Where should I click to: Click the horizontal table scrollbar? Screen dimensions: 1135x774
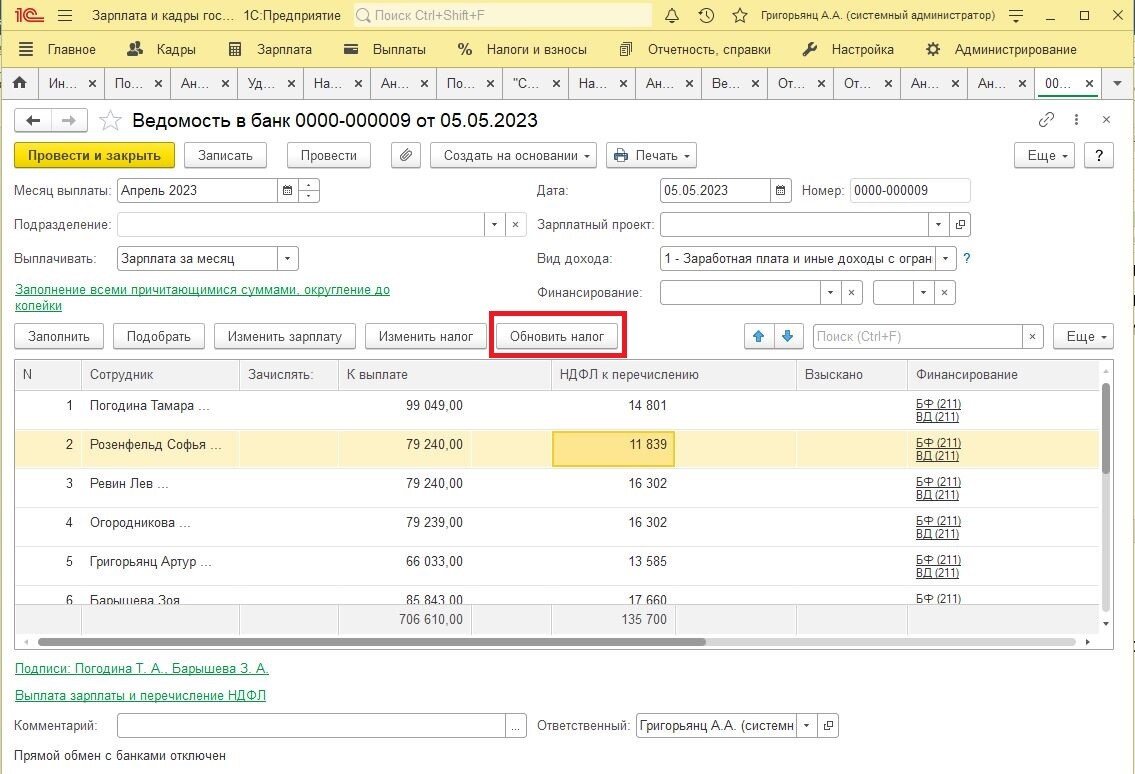tap(371, 642)
